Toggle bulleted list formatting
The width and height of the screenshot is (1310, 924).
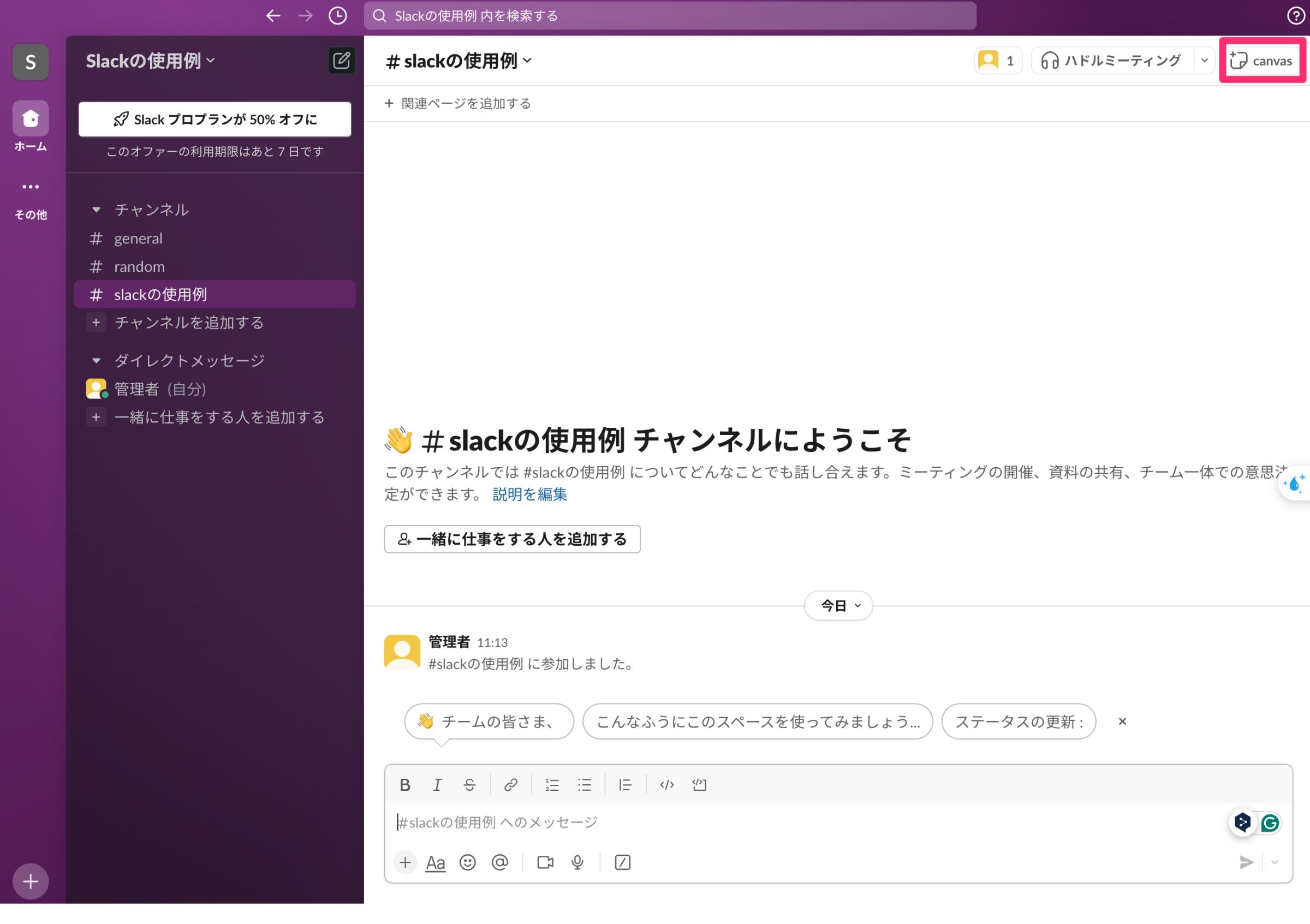584,785
